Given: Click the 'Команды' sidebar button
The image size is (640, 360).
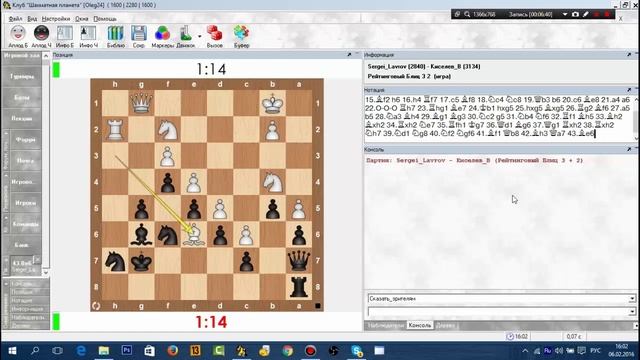Looking at the screenshot, I should [x=25, y=224].
